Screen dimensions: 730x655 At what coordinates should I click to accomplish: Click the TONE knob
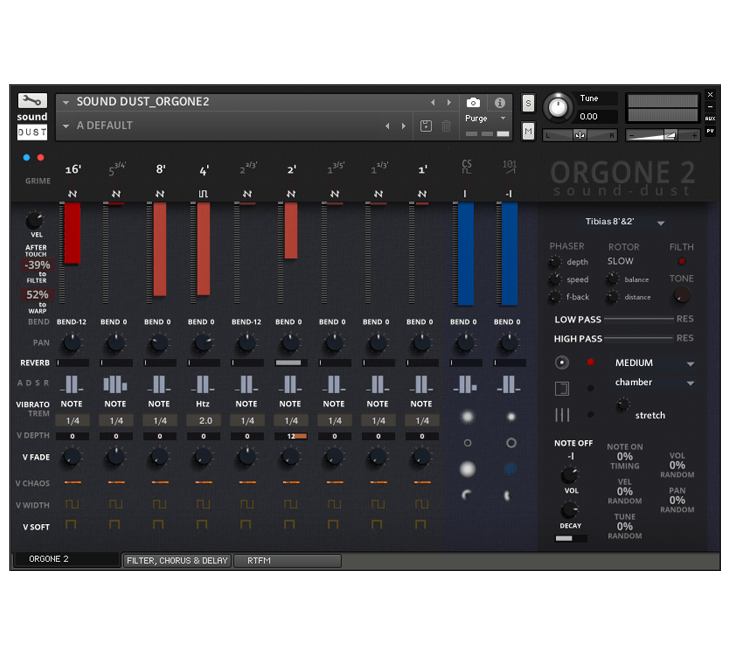point(682,295)
